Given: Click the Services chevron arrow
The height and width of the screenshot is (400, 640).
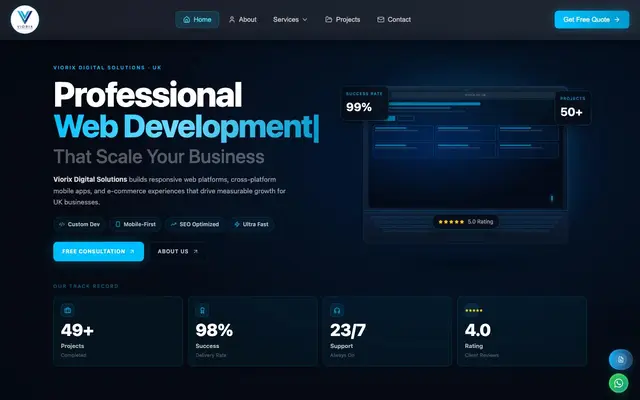Looking at the screenshot, I should (305, 20).
